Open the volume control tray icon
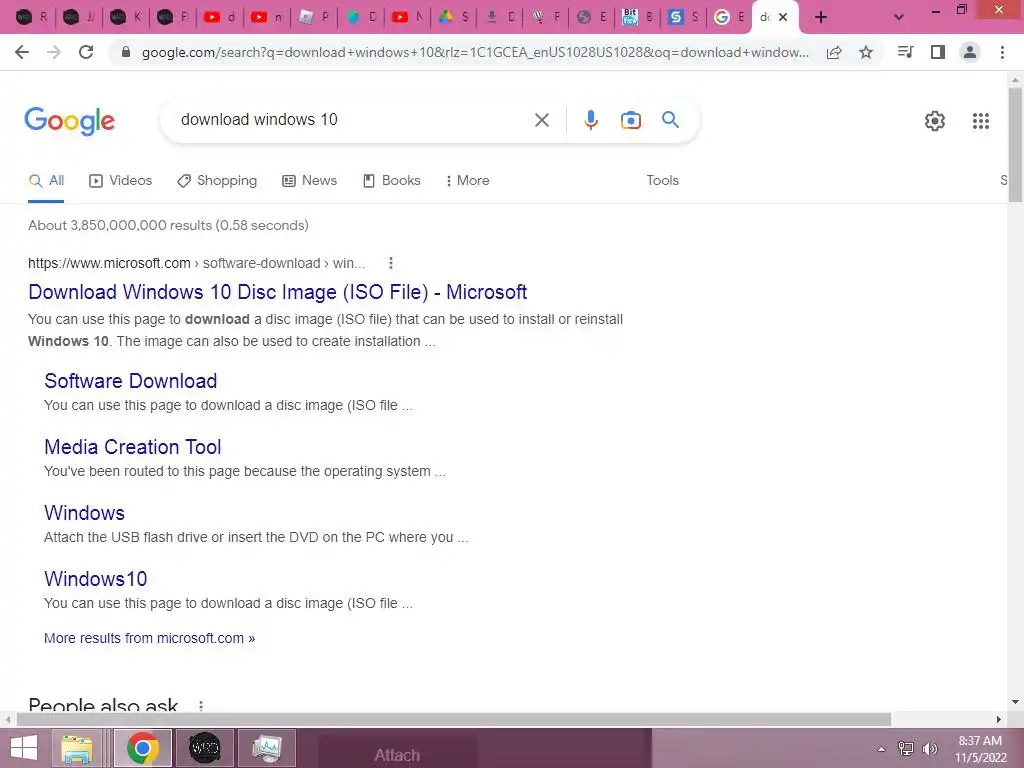 coord(930,749)
